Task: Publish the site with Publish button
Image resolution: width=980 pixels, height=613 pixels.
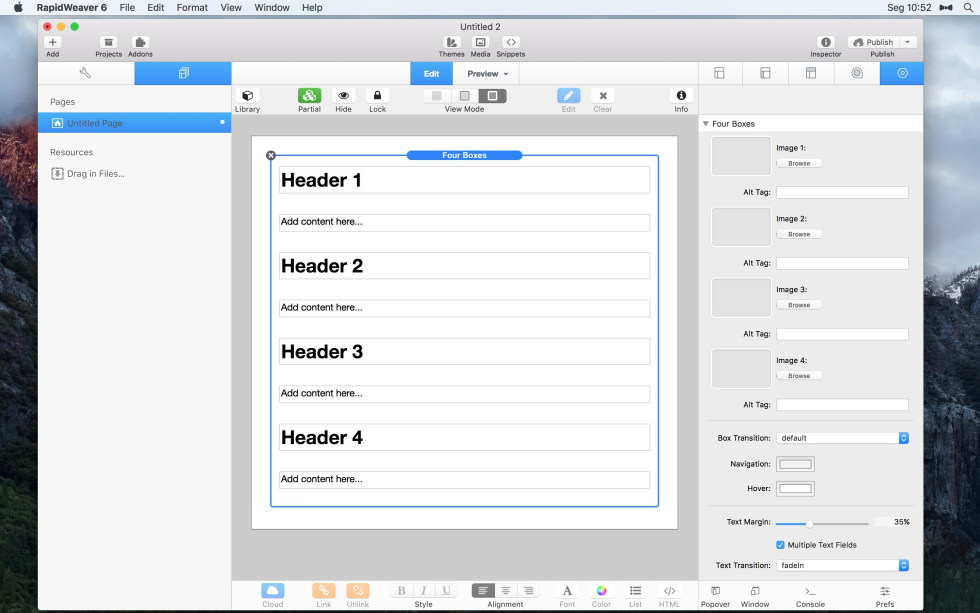Action: [874, 42]
